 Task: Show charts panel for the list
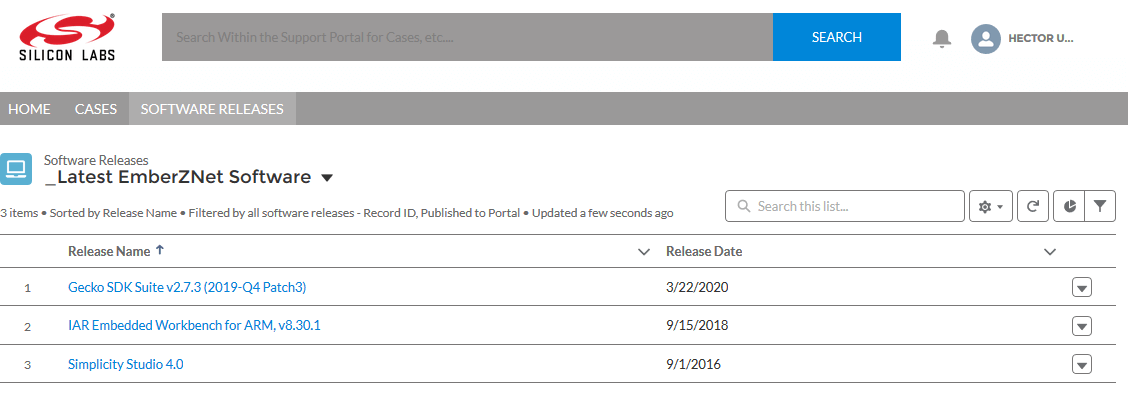[1070, 206]
